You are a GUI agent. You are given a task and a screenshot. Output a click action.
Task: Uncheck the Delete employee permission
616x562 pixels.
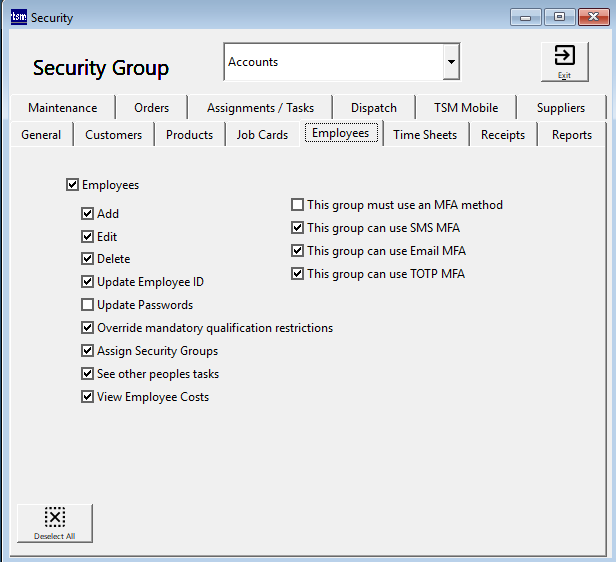click(x=88, y=259)
